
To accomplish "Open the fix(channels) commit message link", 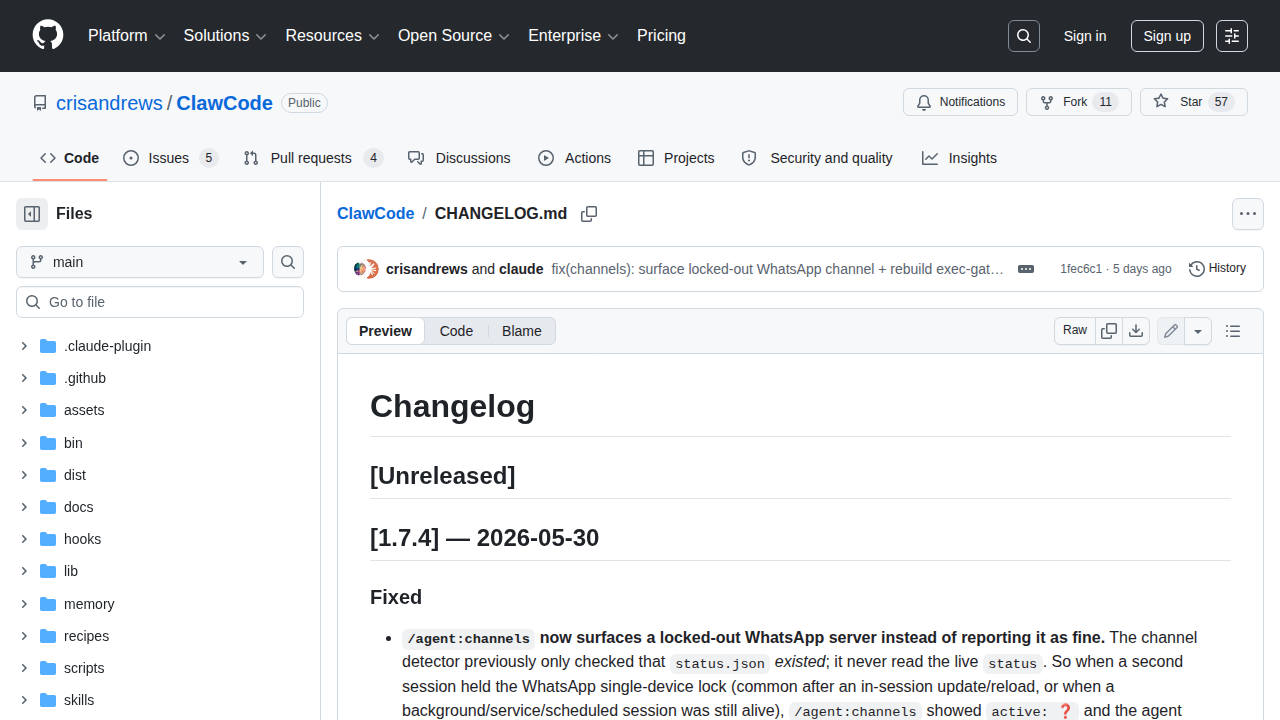I will pos(777,269).
